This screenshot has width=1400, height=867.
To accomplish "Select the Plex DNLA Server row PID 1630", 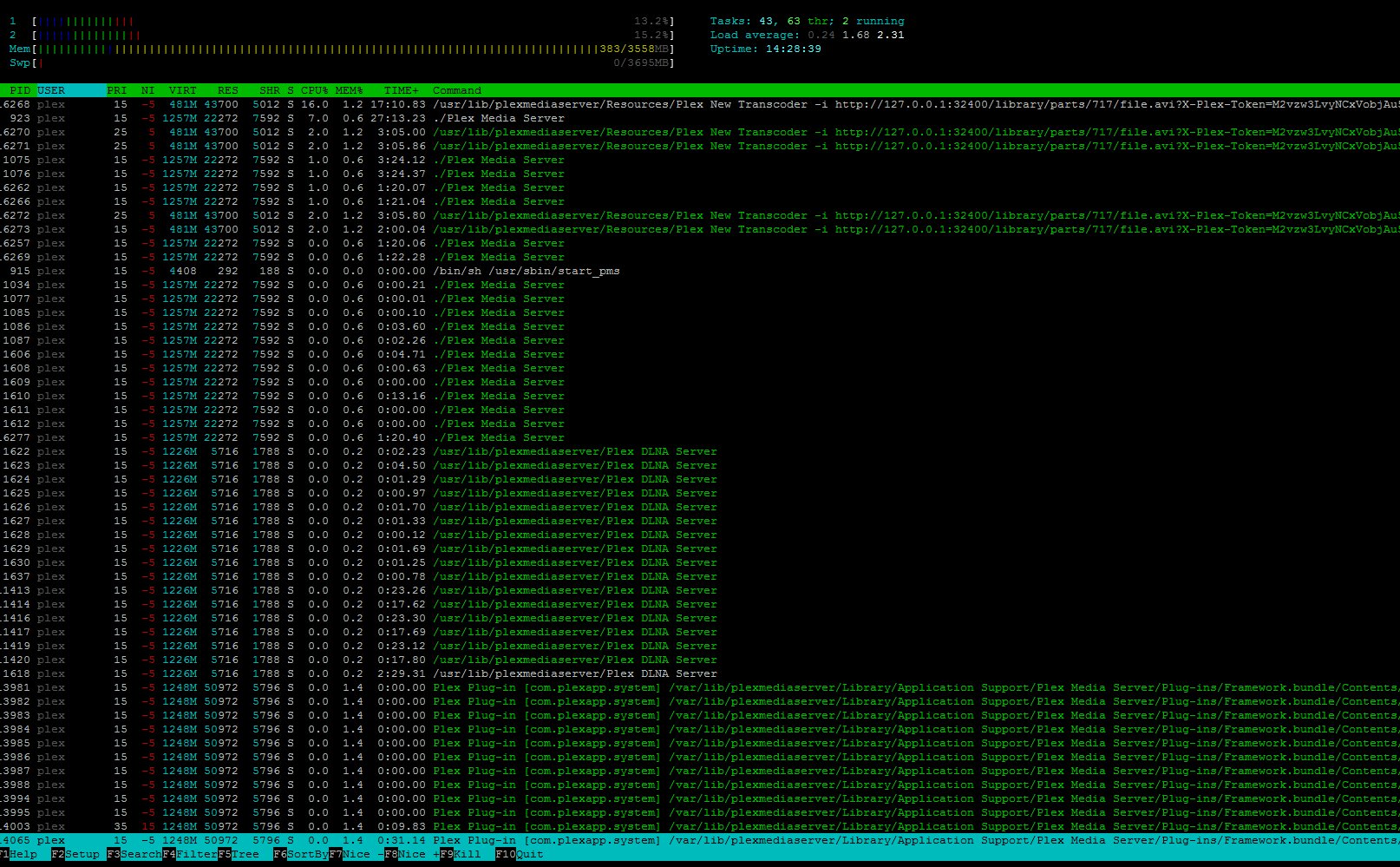I will coord(700,562).
